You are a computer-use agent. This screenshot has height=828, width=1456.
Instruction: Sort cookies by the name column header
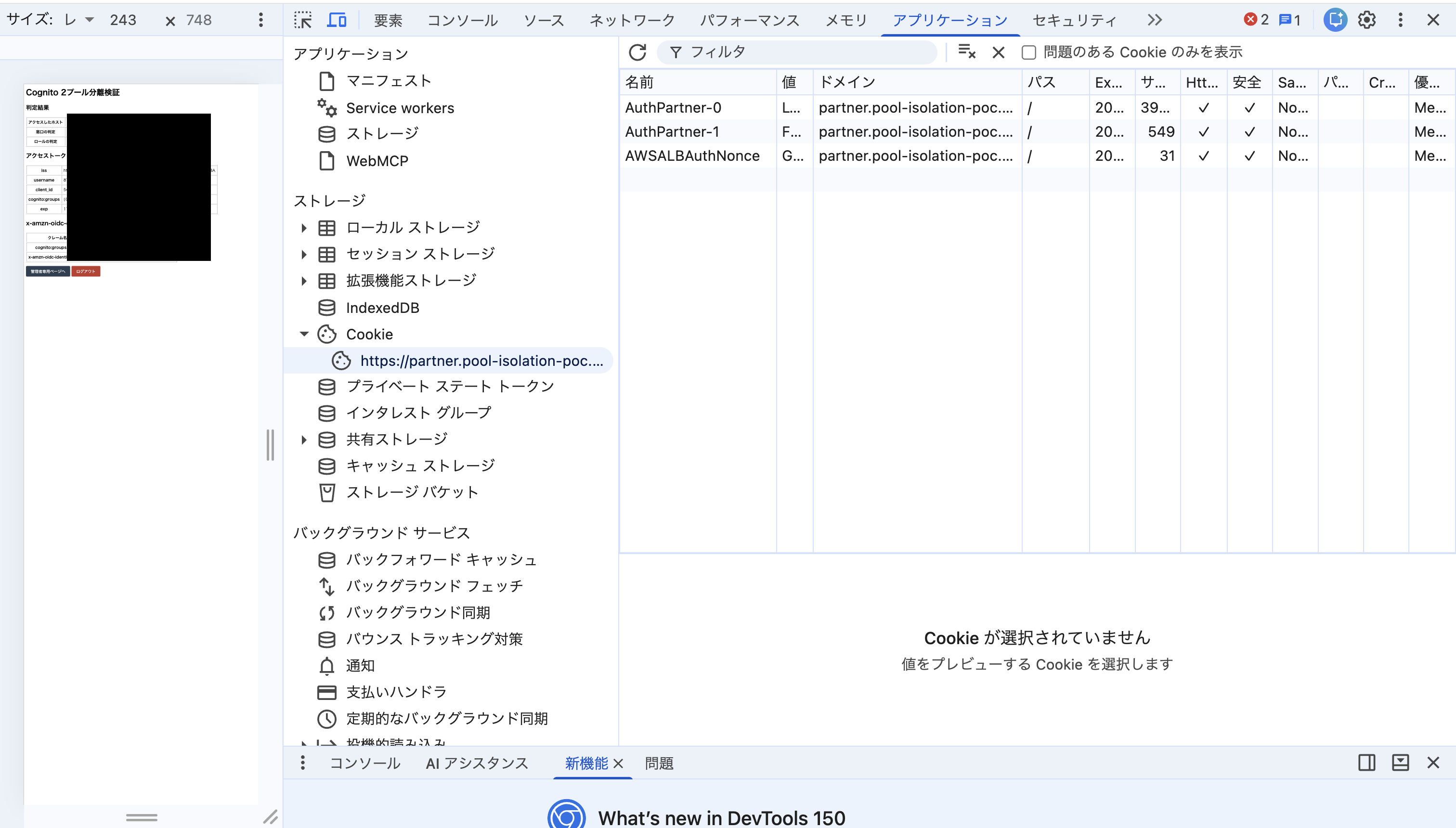(x=698, y=82)
